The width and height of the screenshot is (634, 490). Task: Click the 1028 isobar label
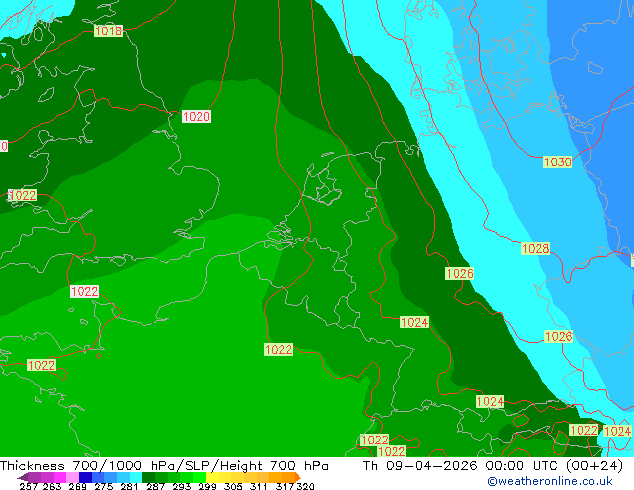point(536,248)
